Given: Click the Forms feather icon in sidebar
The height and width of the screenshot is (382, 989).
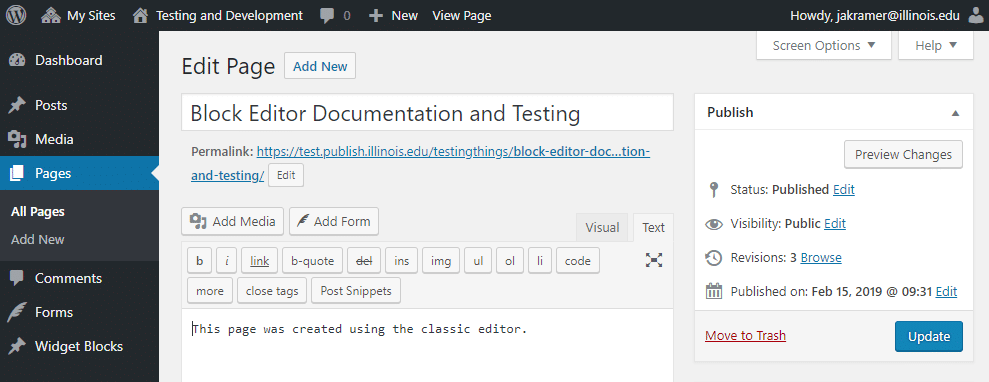Looking at the screenshot, I should 17,312.
